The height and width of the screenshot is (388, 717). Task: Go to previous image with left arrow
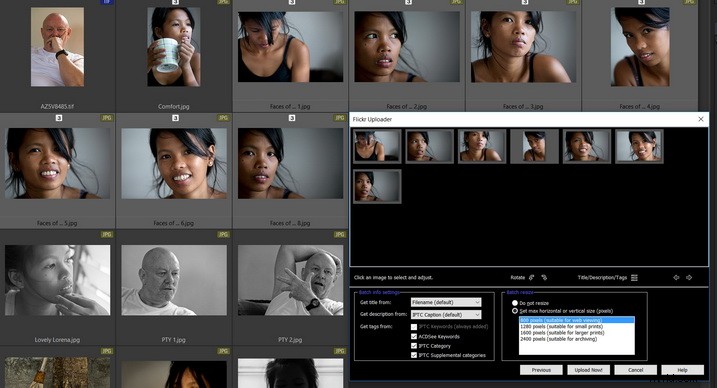pyautogui.click(x=676, y=277)
